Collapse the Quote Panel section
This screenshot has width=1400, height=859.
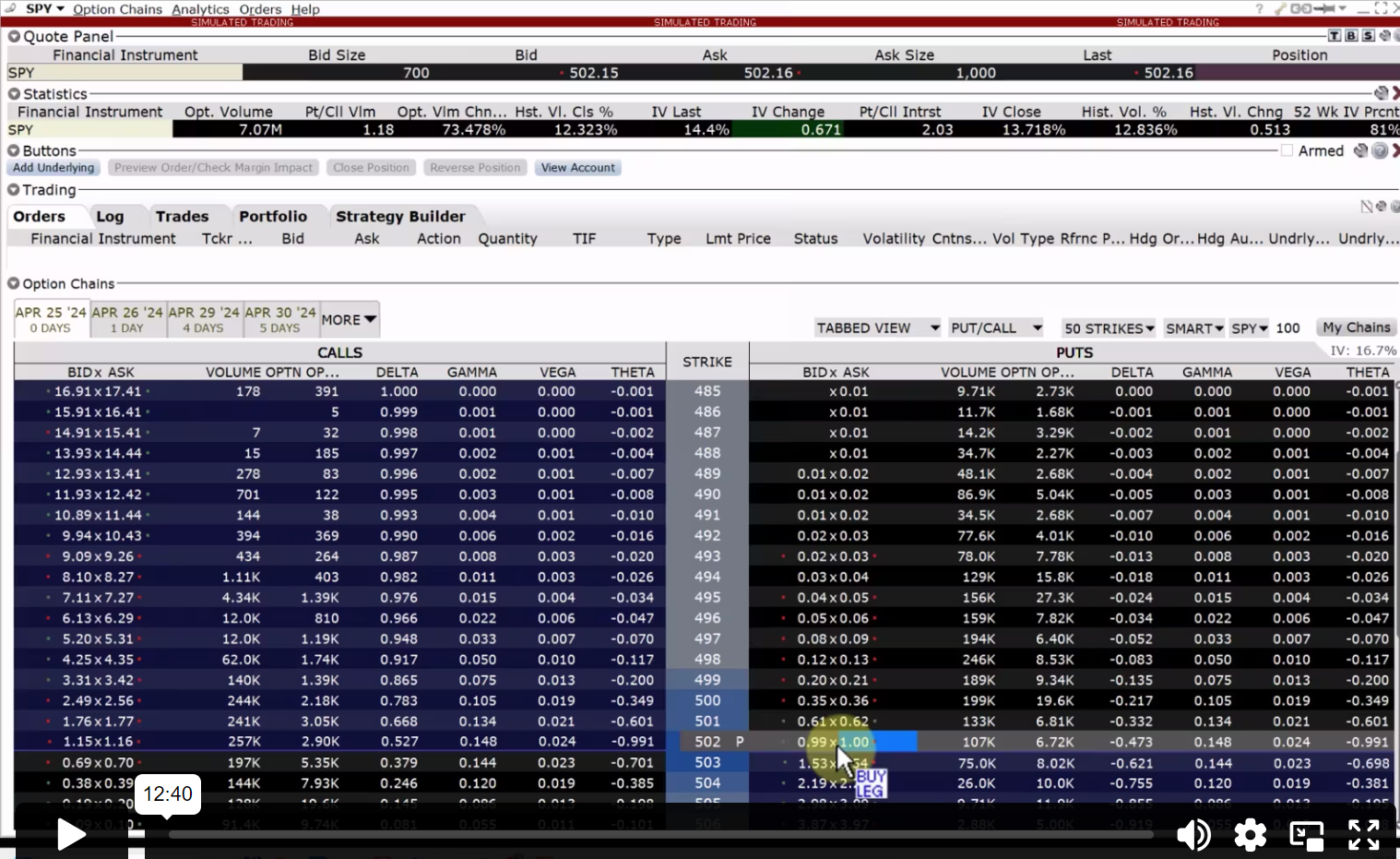pyautogui.click(x=14, y=37)
